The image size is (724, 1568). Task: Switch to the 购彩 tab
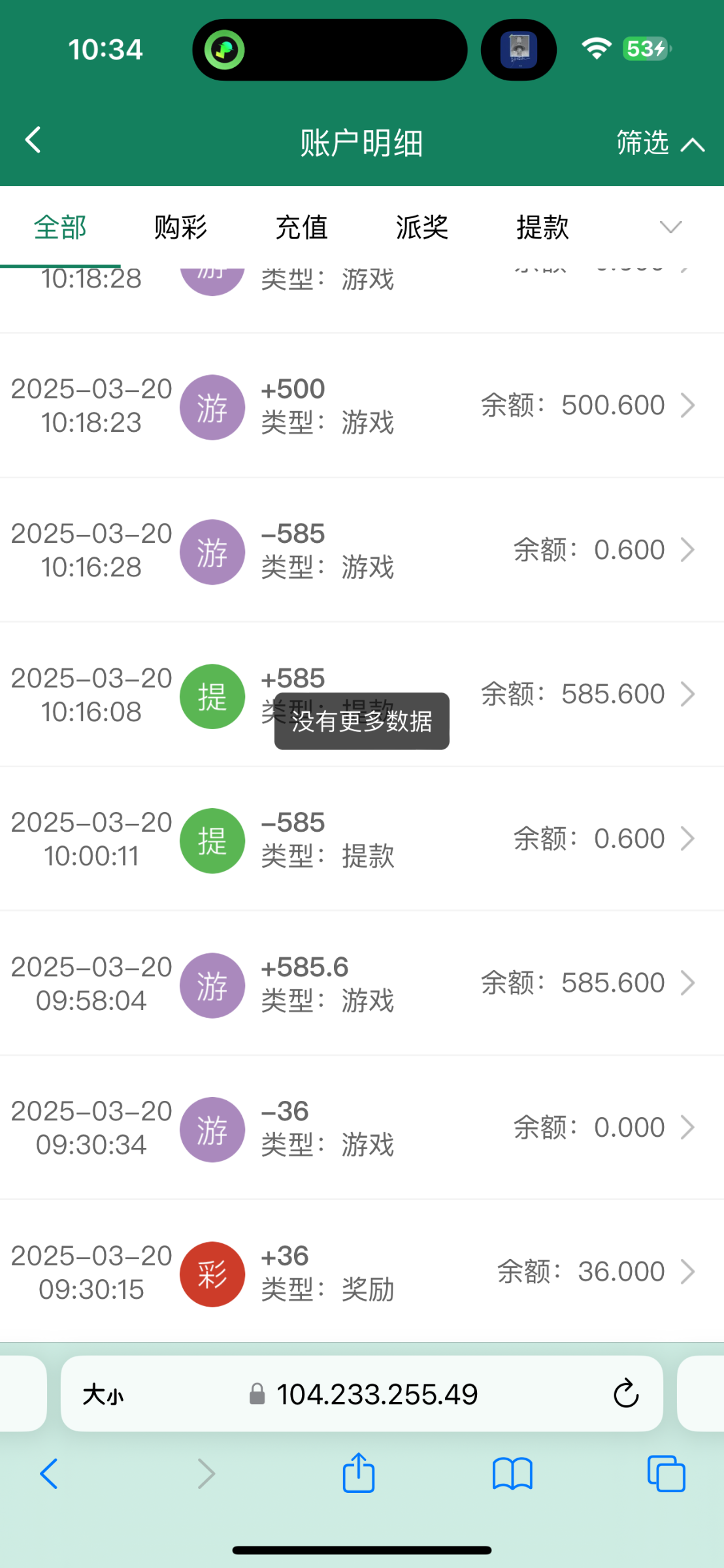tap(180, 227)
